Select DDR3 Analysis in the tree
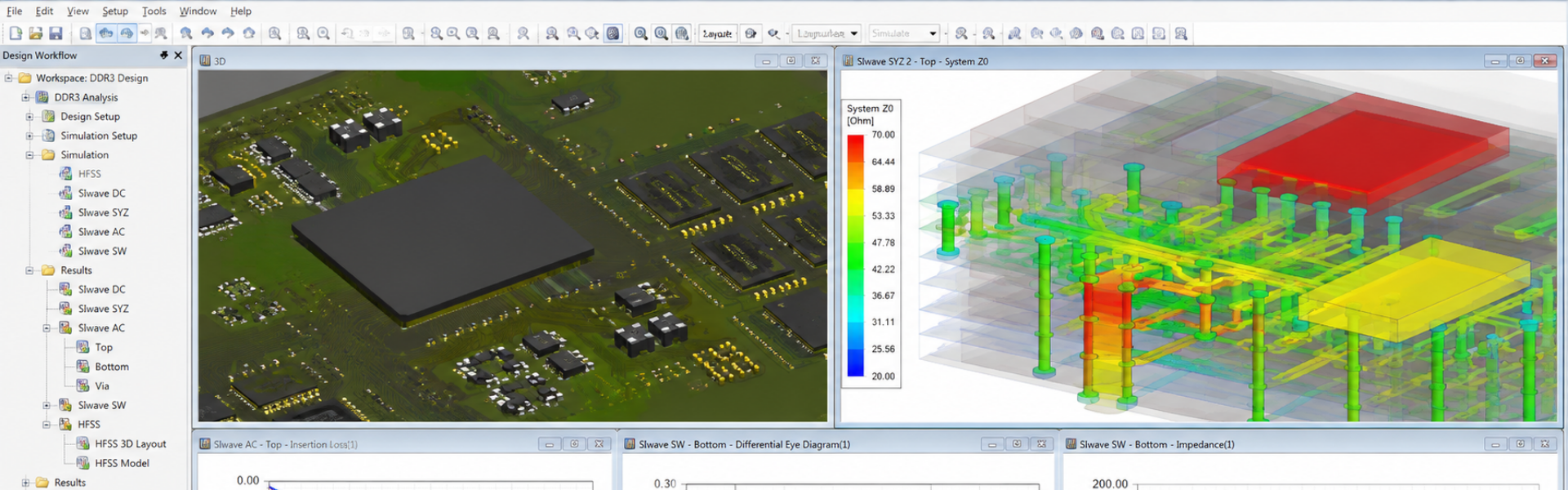1568x490 pixels. 86,97
